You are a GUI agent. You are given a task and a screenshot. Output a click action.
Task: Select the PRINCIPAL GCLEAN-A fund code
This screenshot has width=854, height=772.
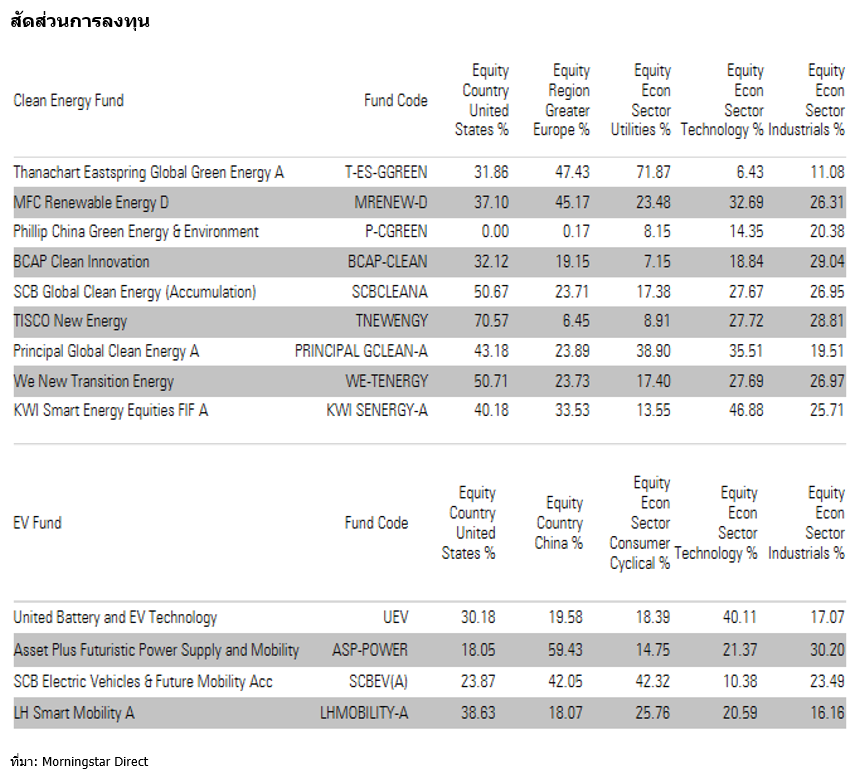(361, 352)
